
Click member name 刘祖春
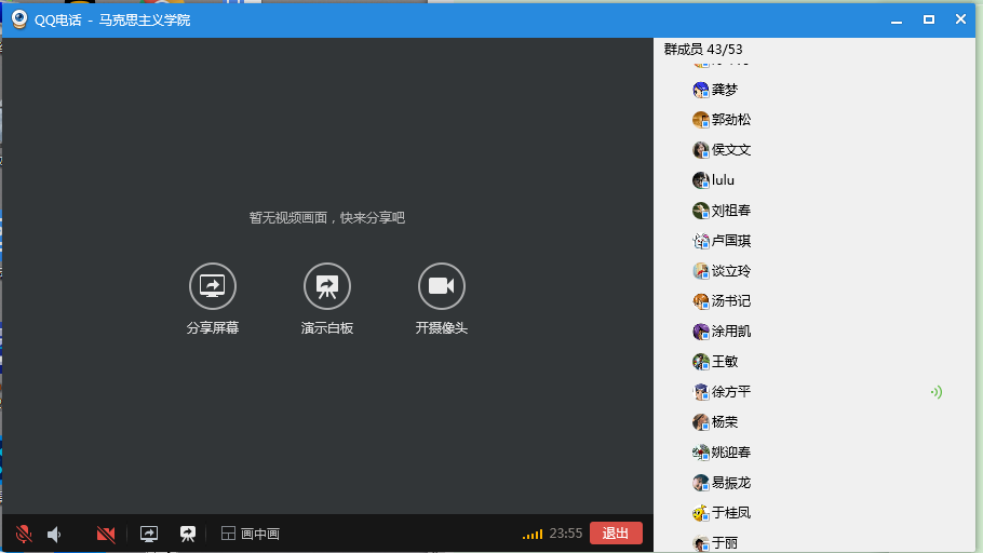pos(731,211)
